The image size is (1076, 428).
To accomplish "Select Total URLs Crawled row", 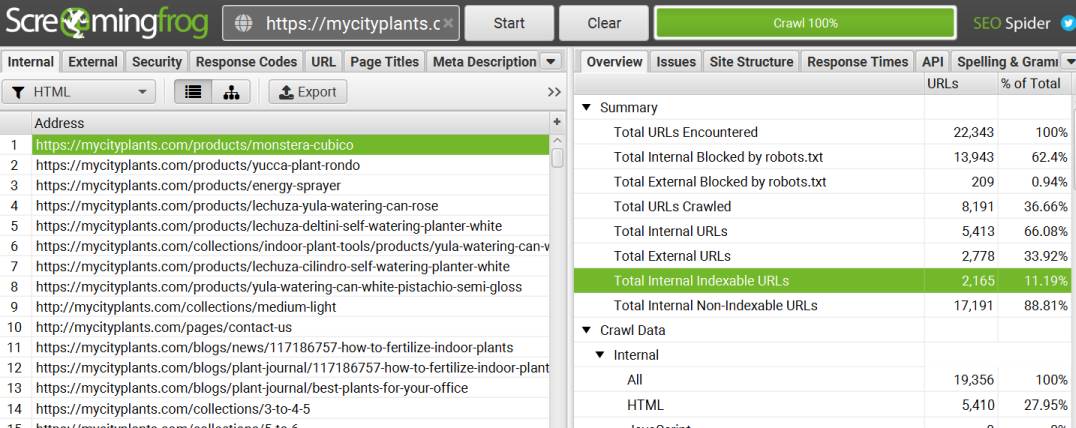I will pos(822,206).
